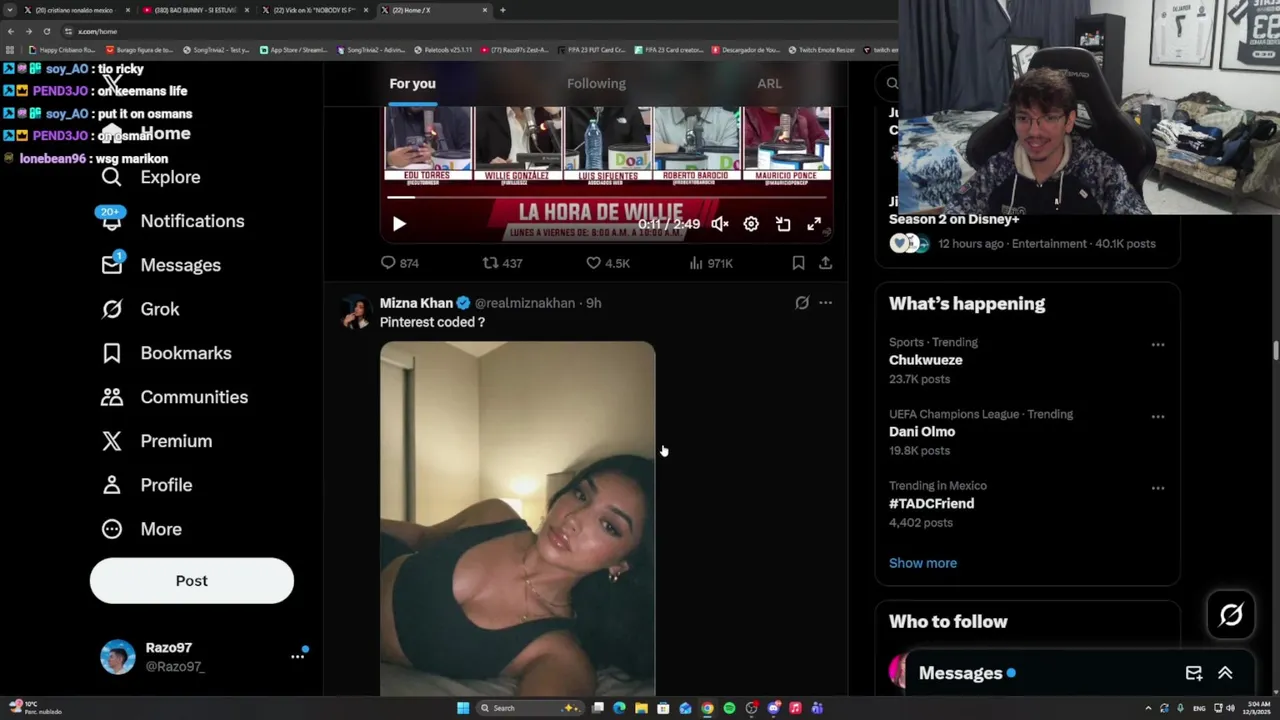
Task: Open Communities in the sidebar
Action: tap(174, 397)
